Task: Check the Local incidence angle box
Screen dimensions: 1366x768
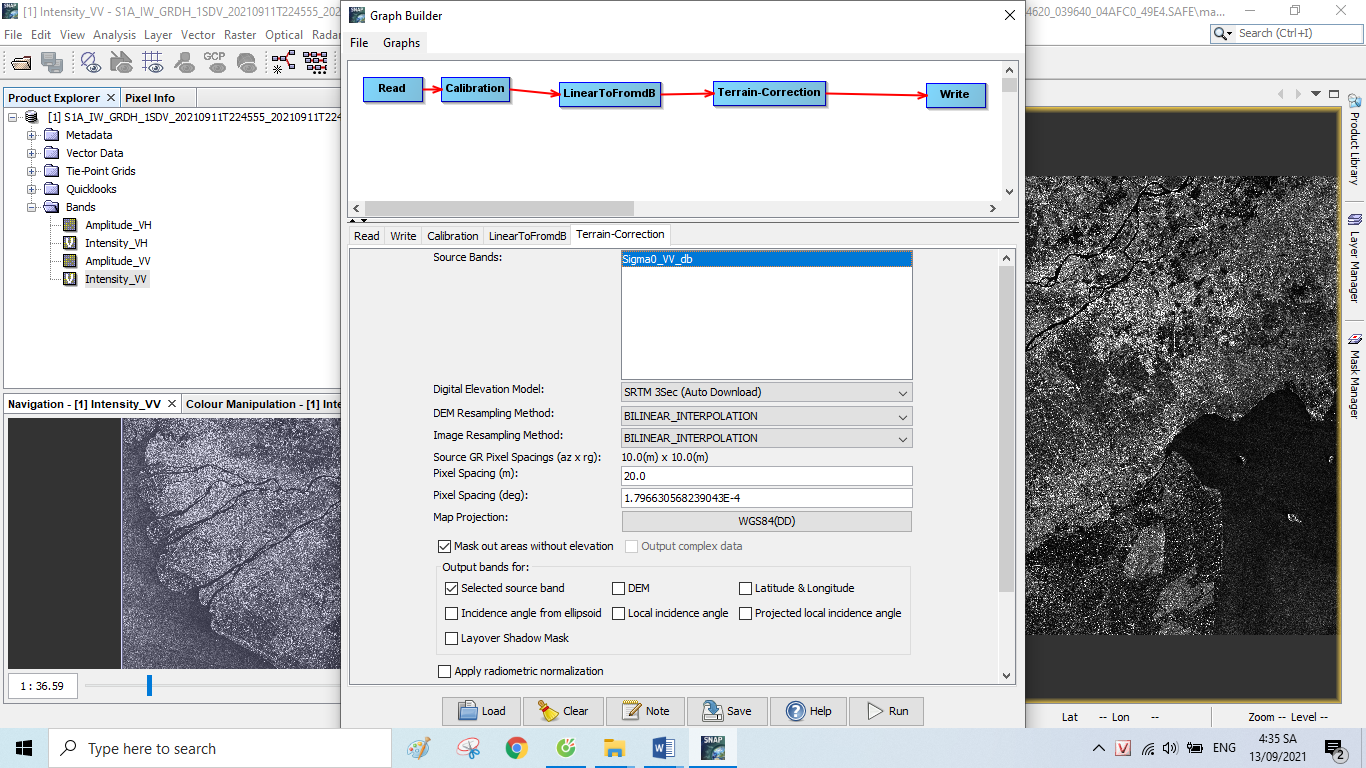Action: (x=619, y=613)
